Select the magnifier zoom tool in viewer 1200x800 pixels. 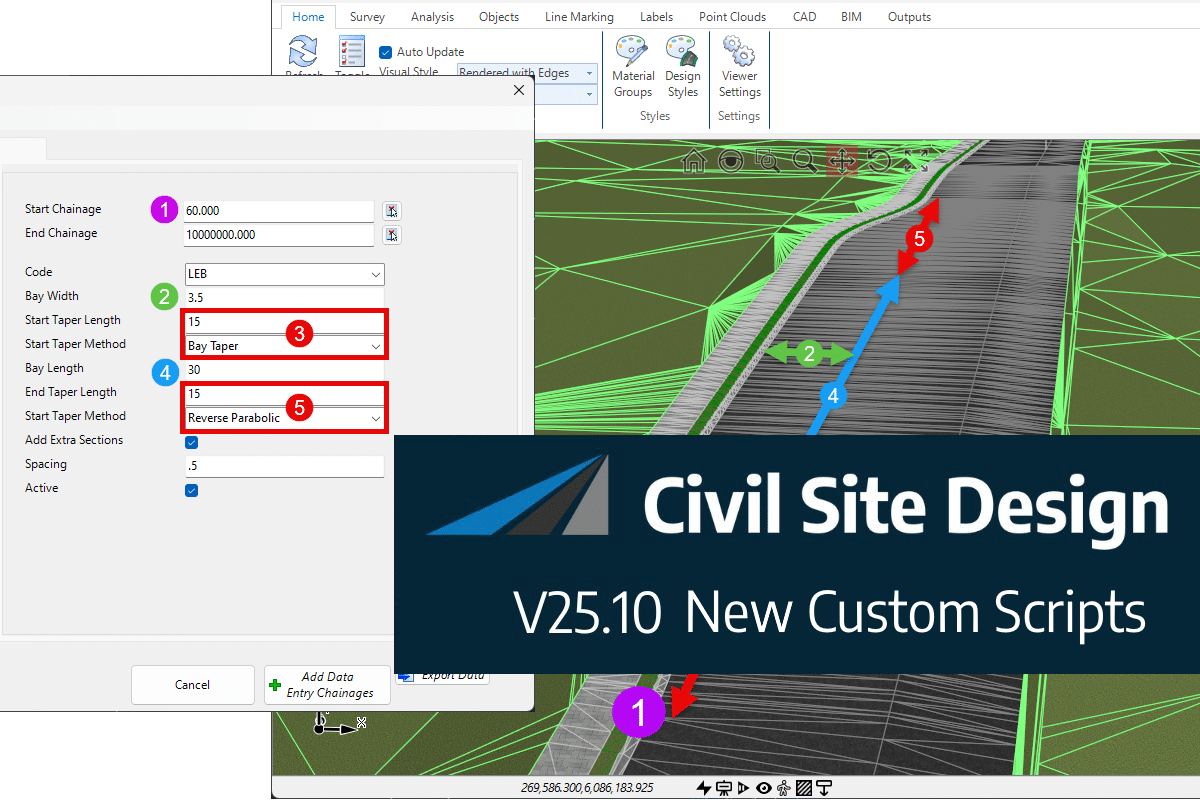pos(804,161)
